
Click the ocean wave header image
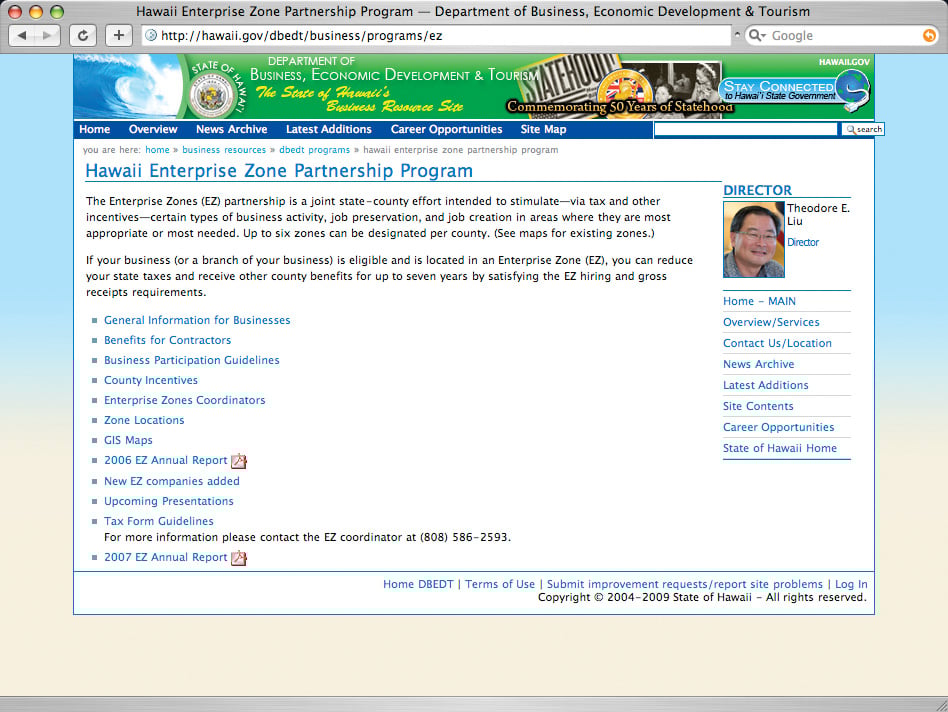pyautogui.click(x=128, y=86)
